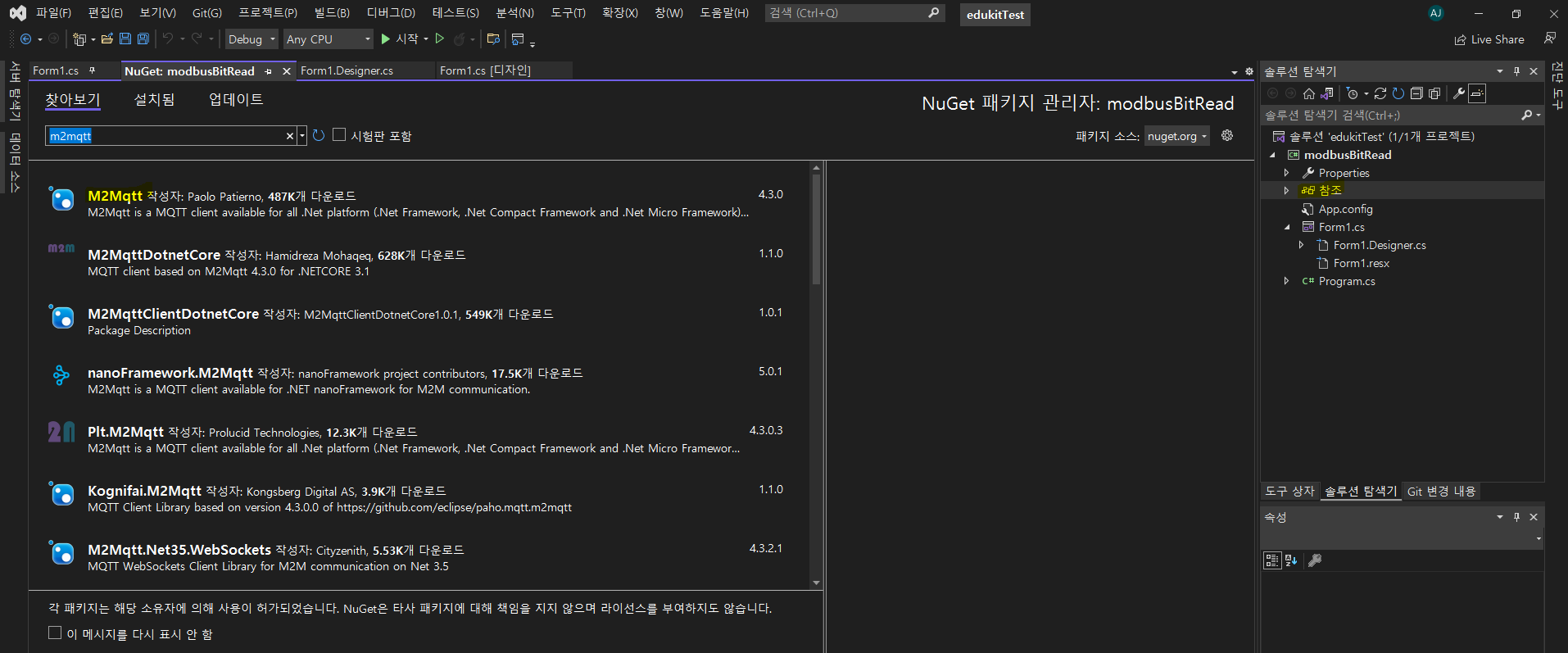The height and width of the screenshot is (653, 1568).
Task: Expand the Program.cs node
Action: 1286,281
